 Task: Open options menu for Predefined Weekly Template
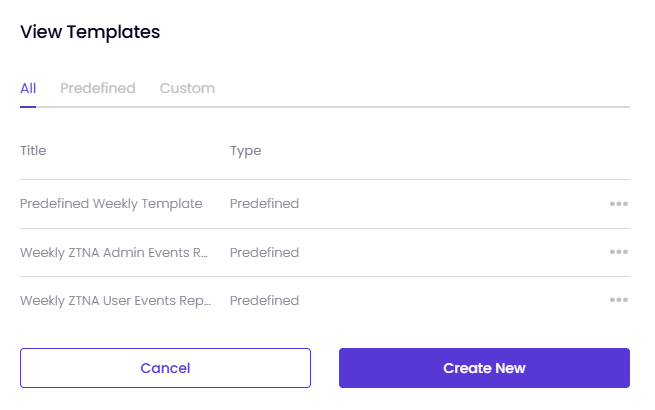click(619, 204)
